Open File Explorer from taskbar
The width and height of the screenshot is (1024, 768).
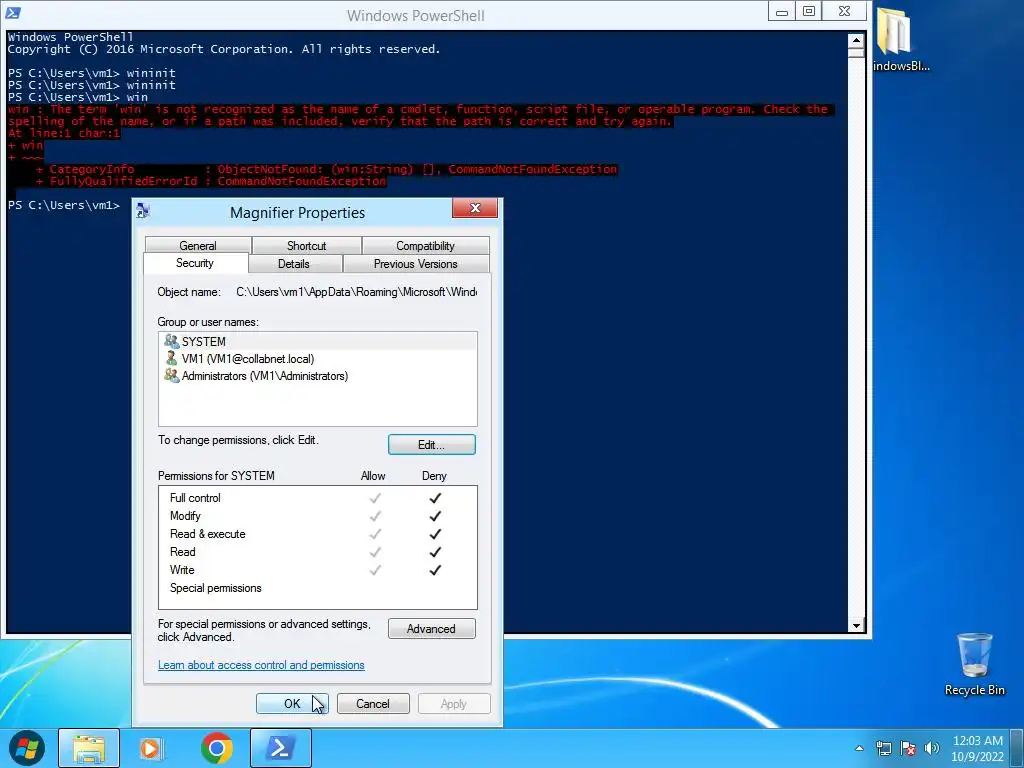tap(89, 748)
